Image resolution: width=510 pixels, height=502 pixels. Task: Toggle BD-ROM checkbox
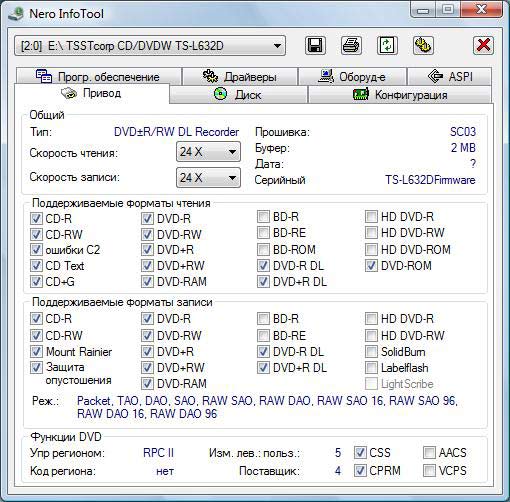point(263,249)
